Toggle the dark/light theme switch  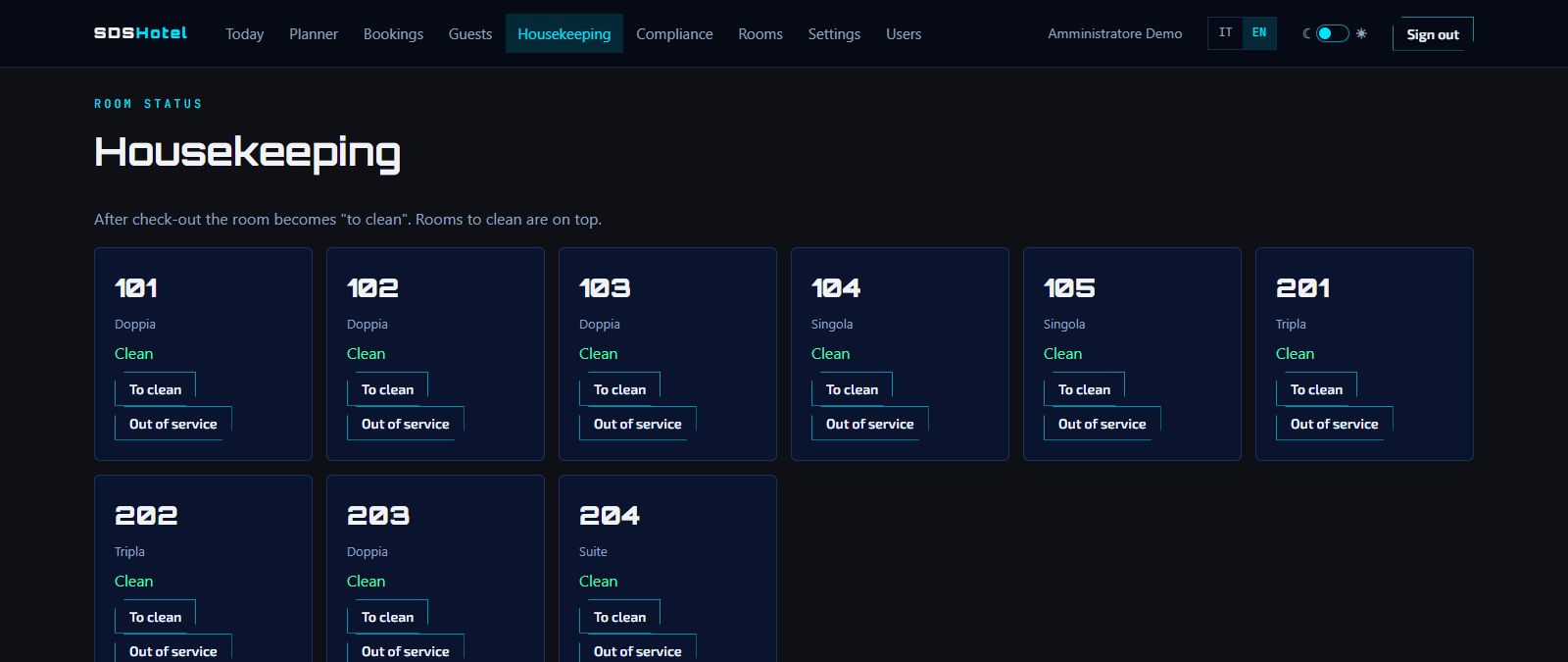1333,33
